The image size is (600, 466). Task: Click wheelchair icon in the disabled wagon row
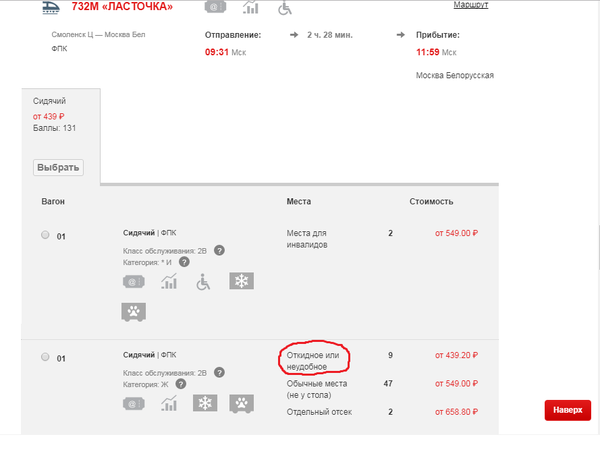point(203,282)
